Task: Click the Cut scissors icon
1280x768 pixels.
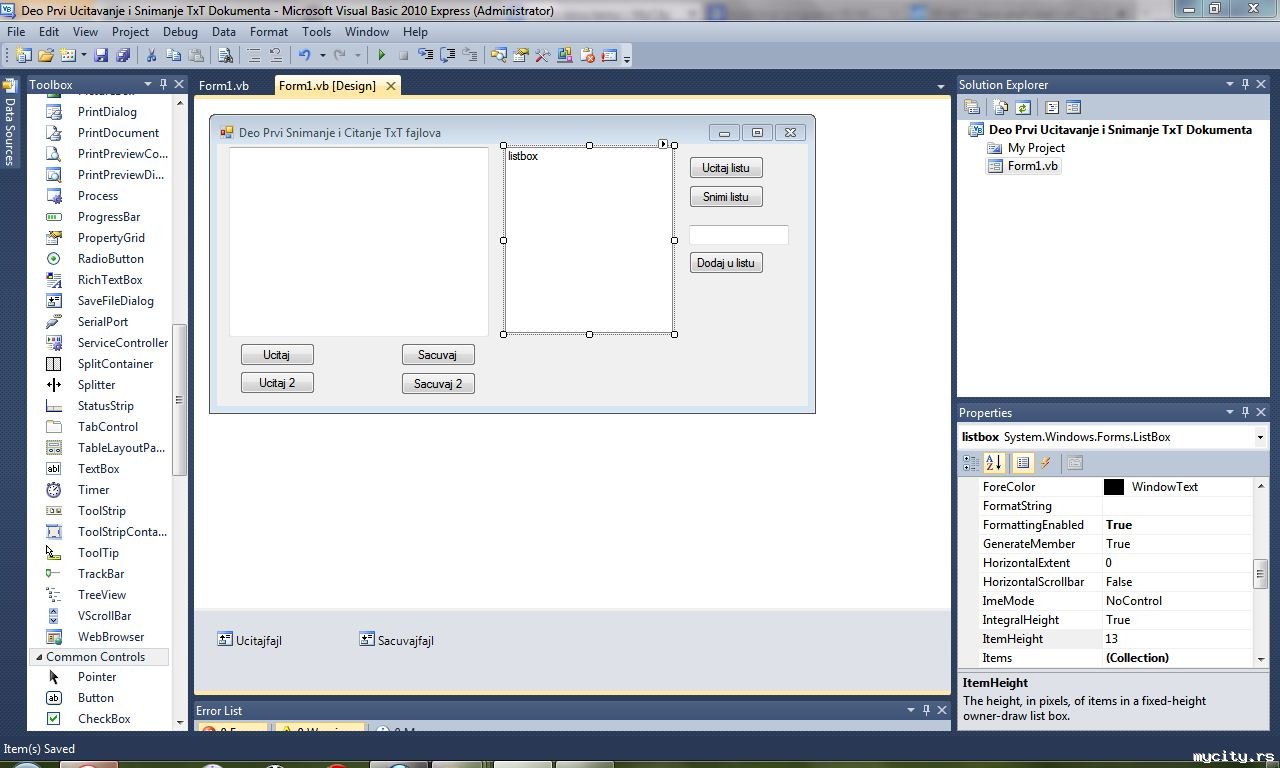Action: (152, 56)
